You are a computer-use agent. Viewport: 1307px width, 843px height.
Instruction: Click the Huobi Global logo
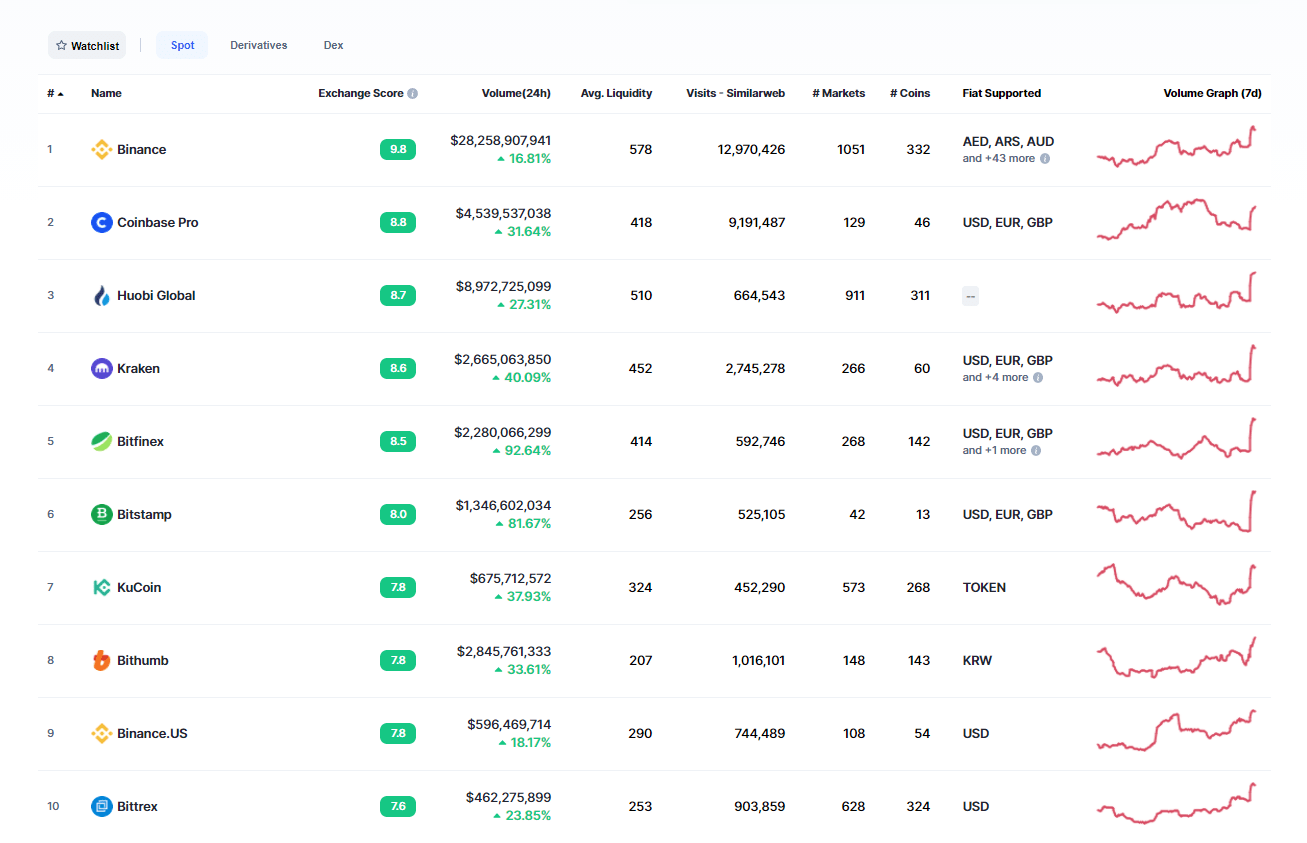click(101, 295)
